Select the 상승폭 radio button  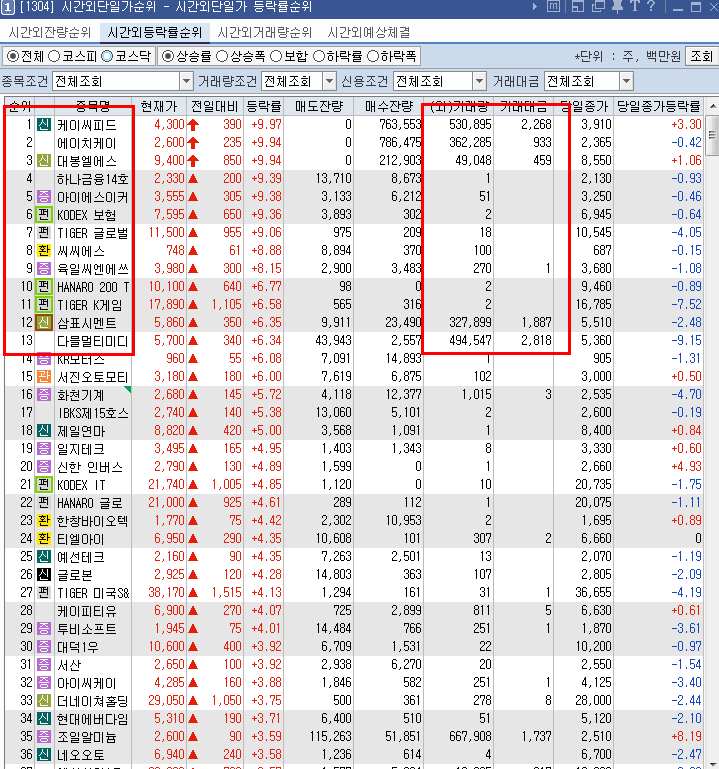222,56
